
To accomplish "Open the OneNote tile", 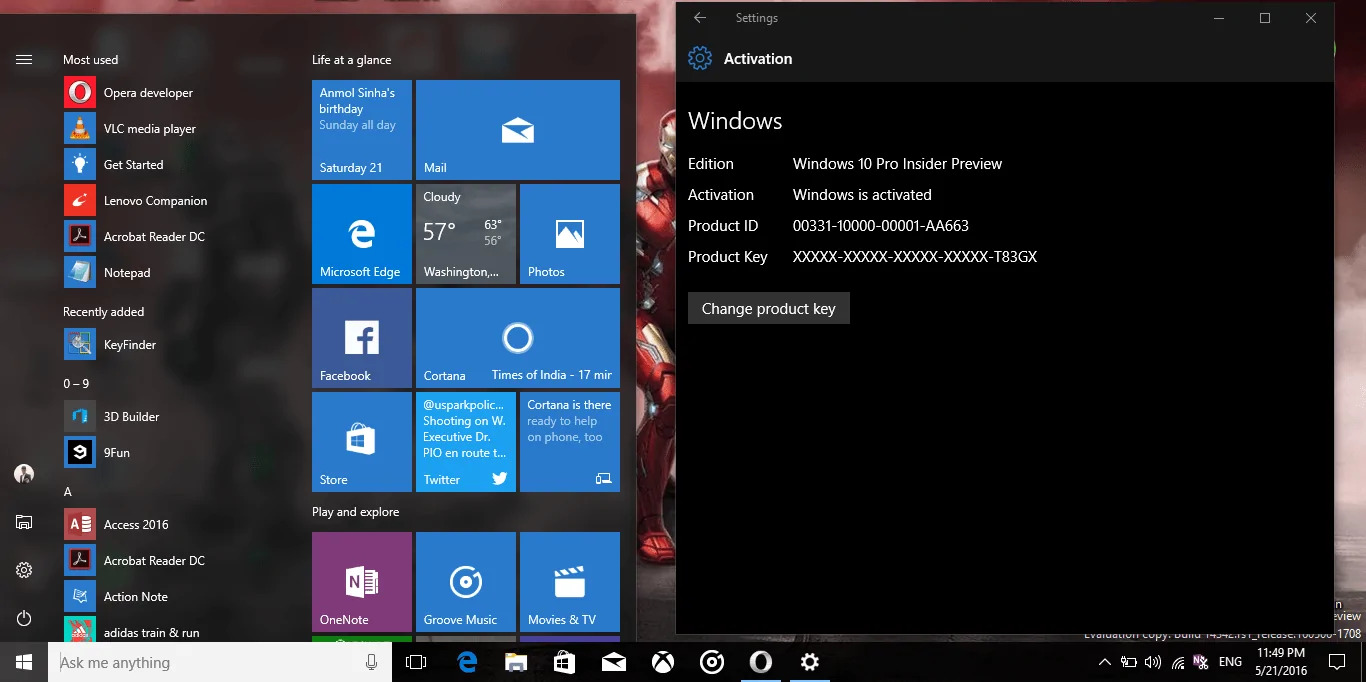I will point(362,582).
